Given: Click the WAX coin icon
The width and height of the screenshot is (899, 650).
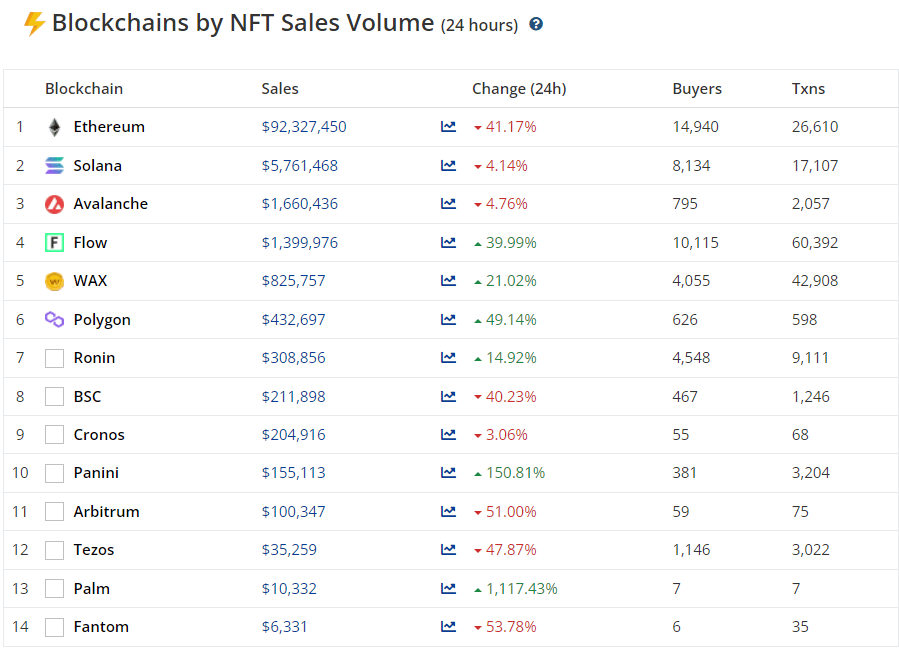Looking at the screenshot, I should point(54,281).
